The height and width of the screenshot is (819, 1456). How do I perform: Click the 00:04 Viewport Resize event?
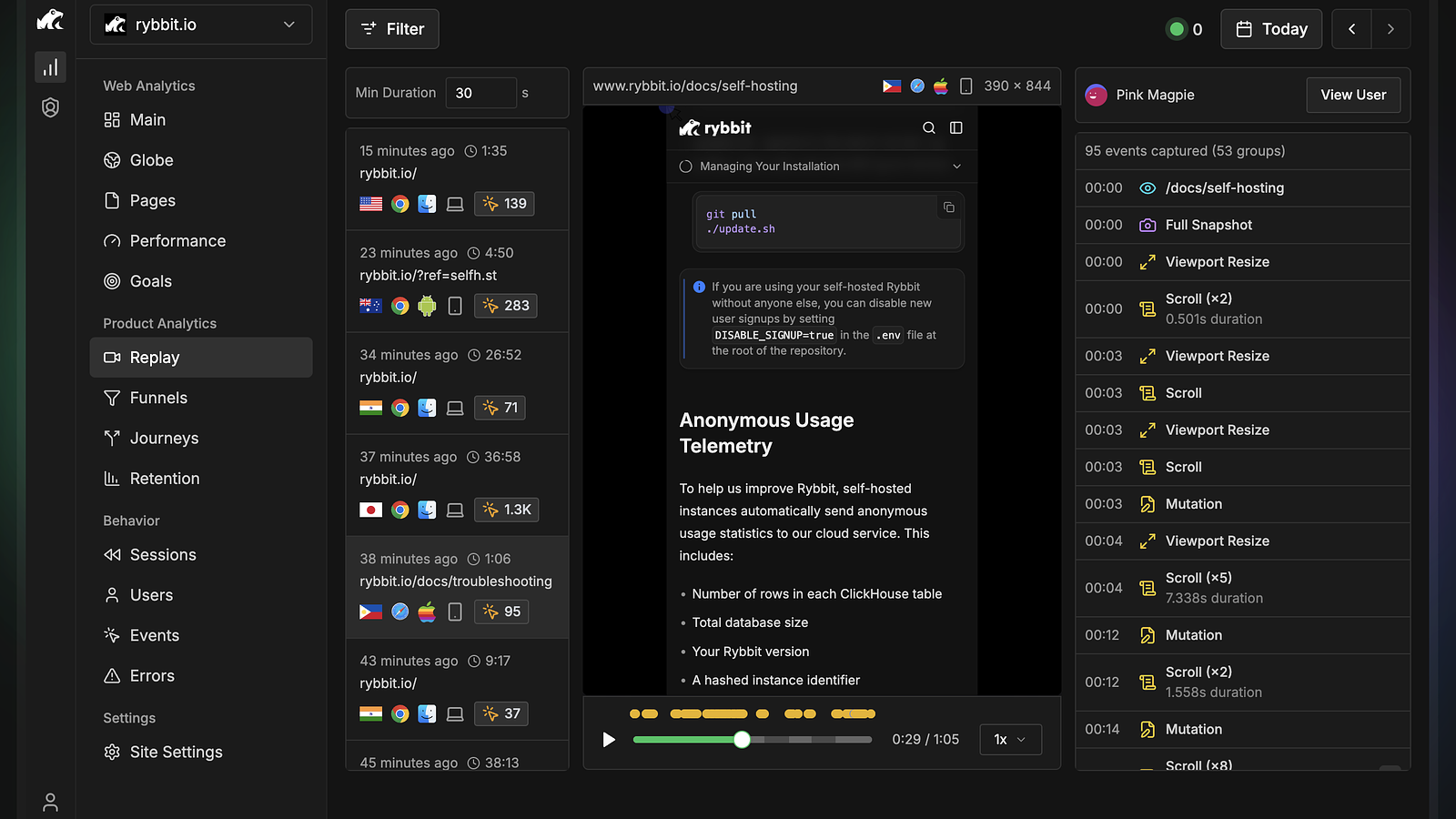1242,541
